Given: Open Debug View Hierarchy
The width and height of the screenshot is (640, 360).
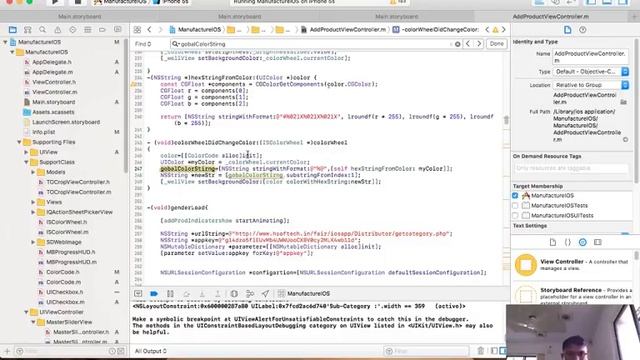Looking at the screenshot, I should [x=234, y=293].
